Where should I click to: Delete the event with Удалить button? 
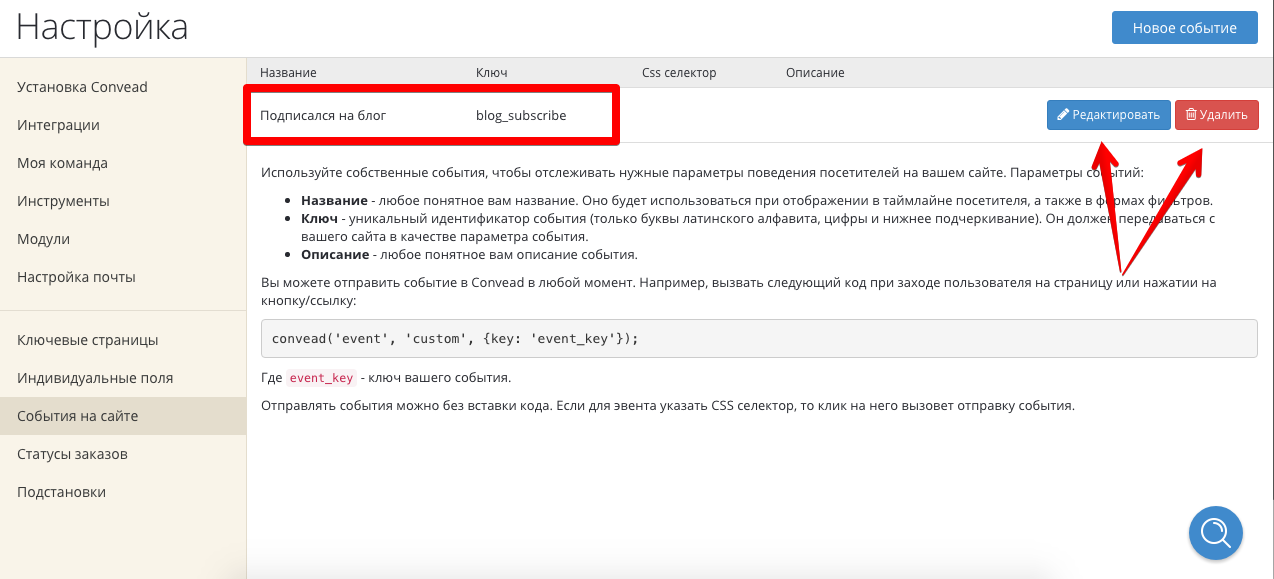tap(1217, 115)
